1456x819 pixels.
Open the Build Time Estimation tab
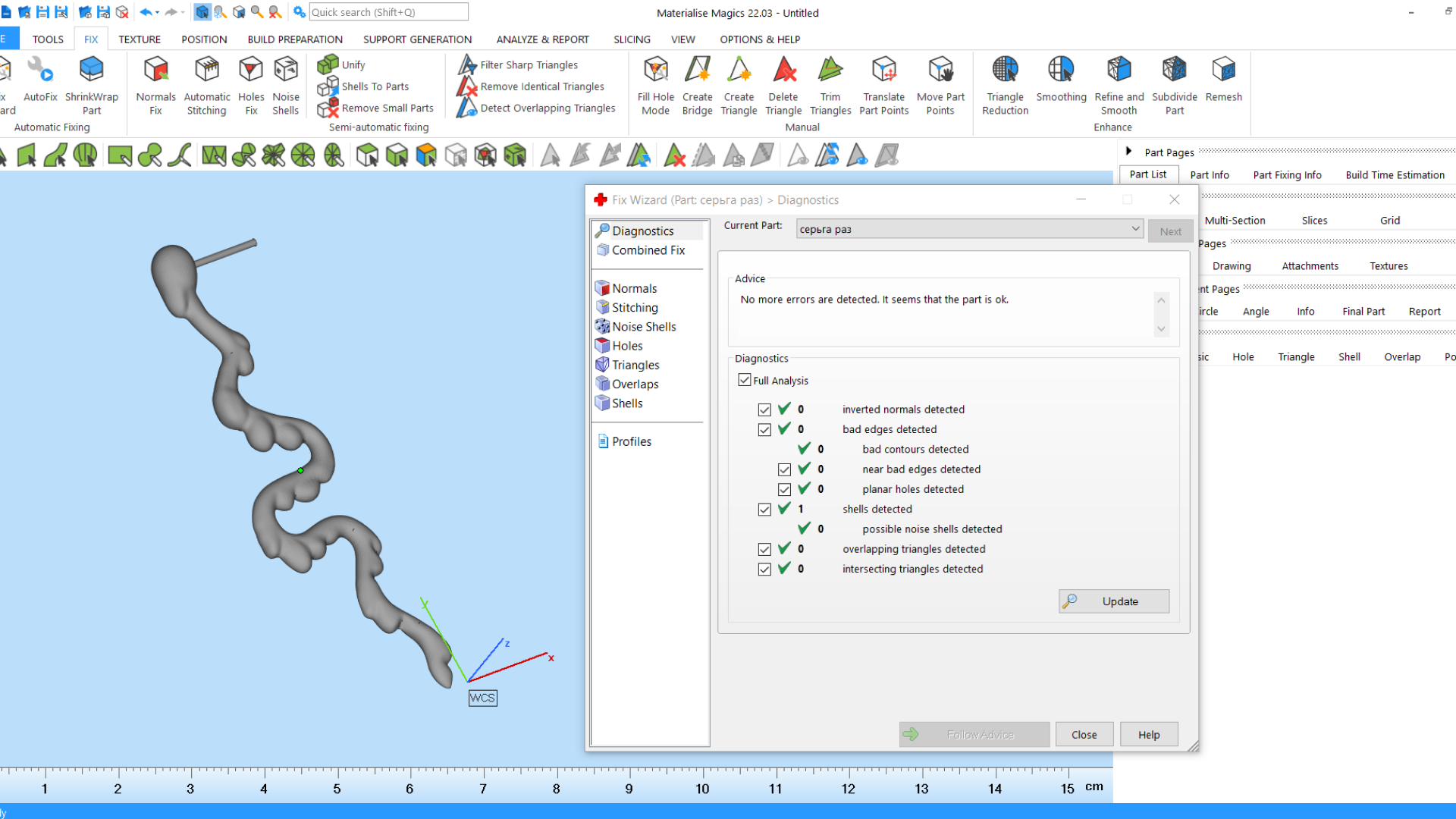coord(1395,174)
